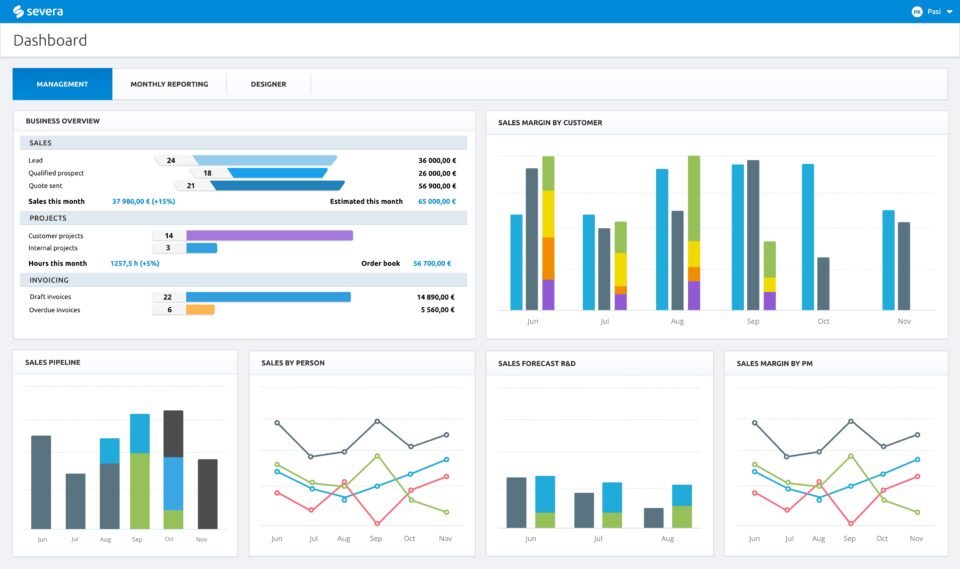The width and height of the screenshot is (960, 569).
Task: Open the Monthly Reporting tab
Action: pos(169,84)
